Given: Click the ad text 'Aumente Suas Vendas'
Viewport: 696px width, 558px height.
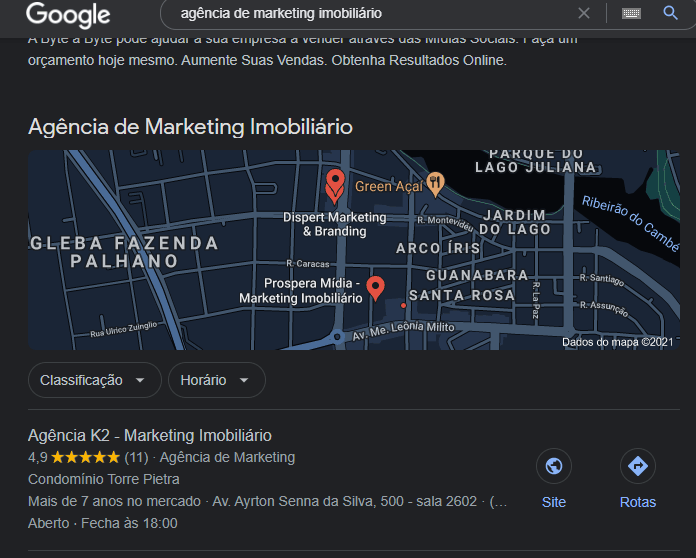Looking at the screenshot, I should click(254, 60).
